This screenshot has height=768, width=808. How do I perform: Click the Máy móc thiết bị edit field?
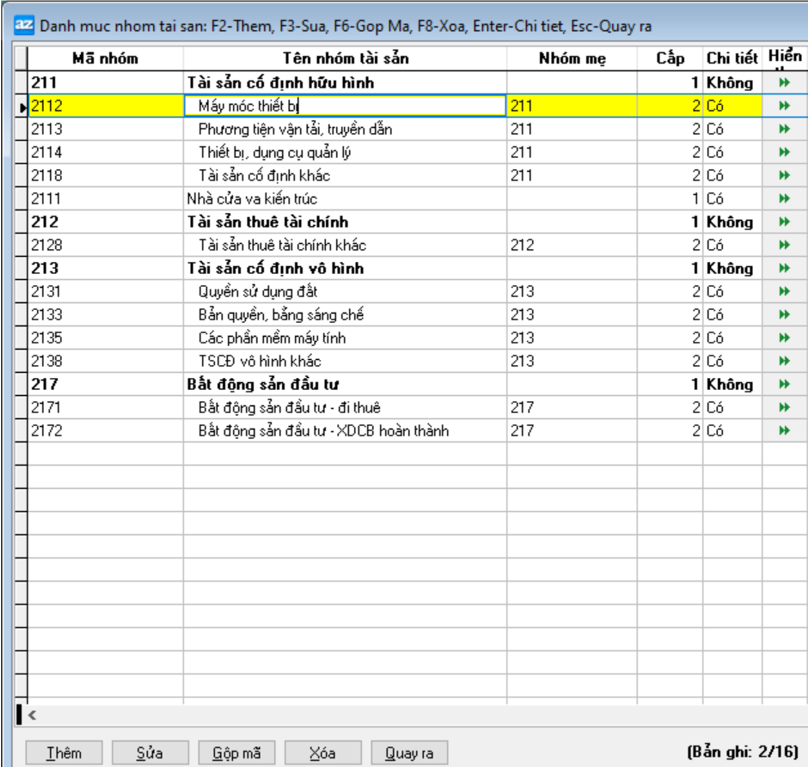point(345,106)
